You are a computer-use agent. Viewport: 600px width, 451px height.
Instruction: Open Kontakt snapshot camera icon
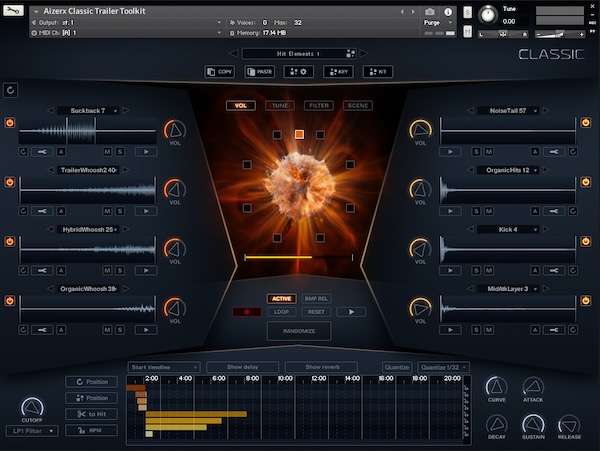[430, 11]
